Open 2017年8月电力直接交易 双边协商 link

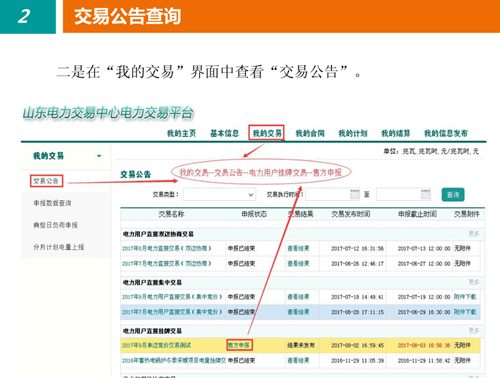(x=166, y=248)
